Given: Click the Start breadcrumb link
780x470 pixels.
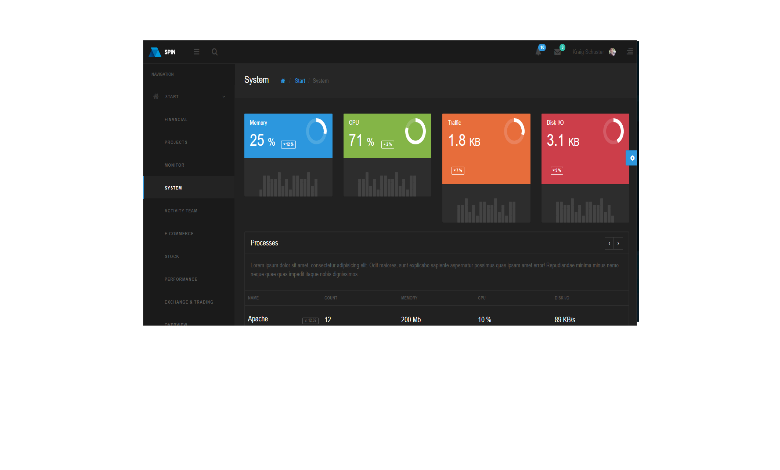Looking at the screenshot, I should [299, 80].
